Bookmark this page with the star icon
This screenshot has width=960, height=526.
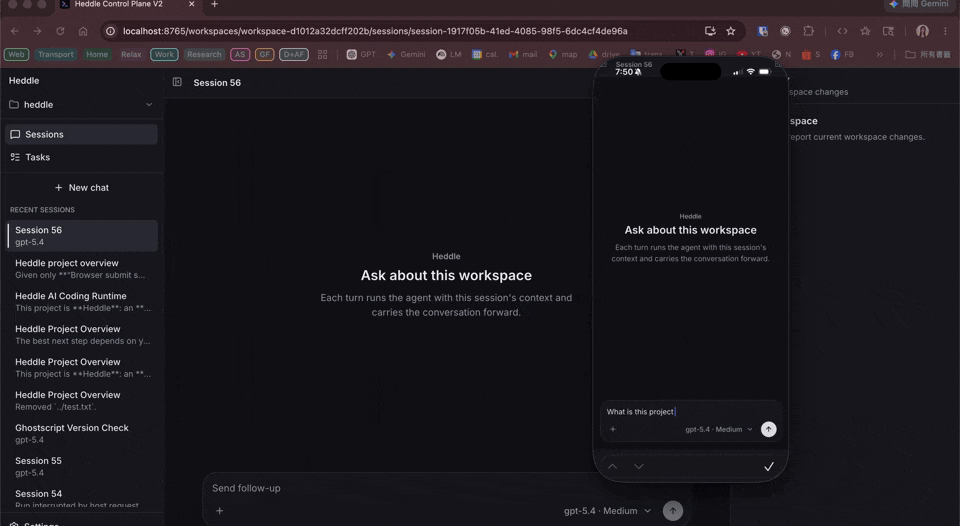(x=730, y=31)
